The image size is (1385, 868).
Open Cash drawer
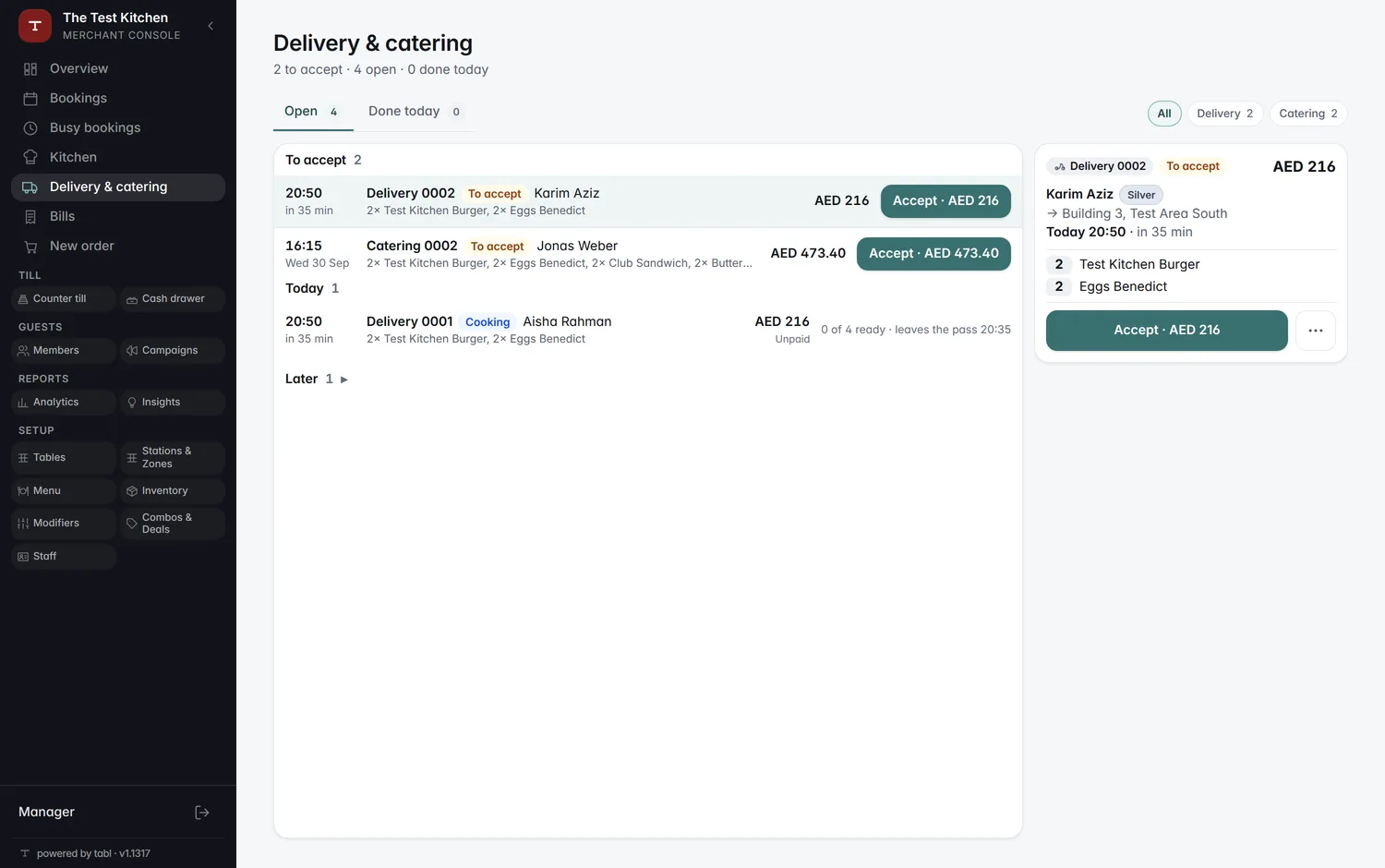click(173, 299)
